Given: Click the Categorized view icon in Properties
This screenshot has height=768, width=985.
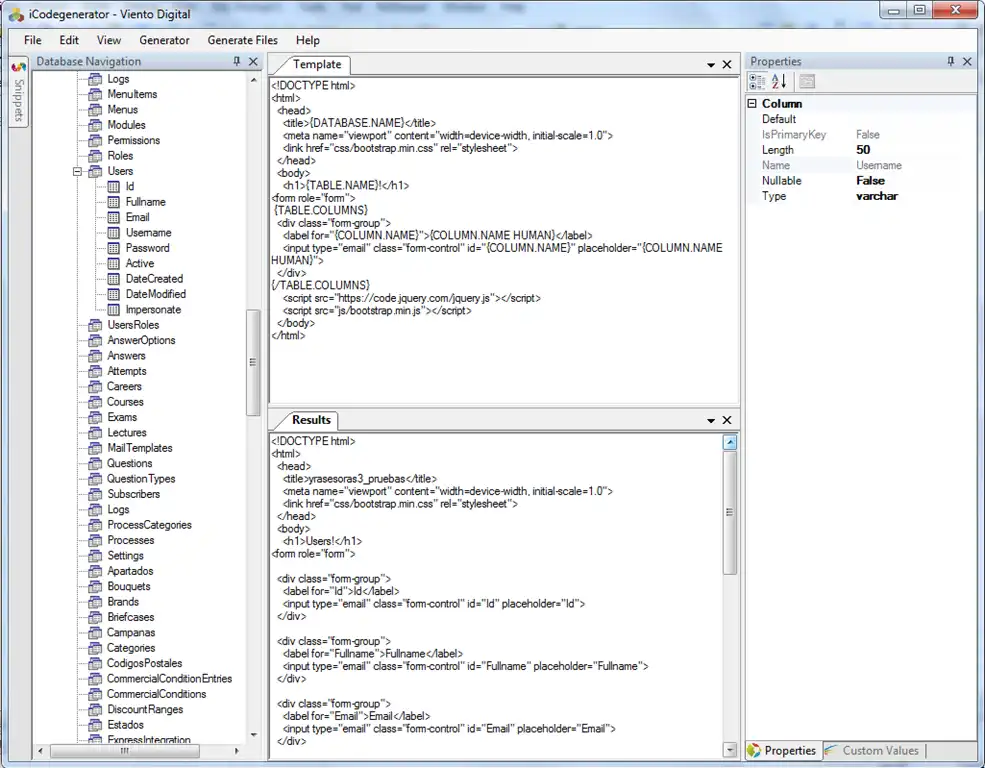Looking at the screenshot, I should click(757, 82).
